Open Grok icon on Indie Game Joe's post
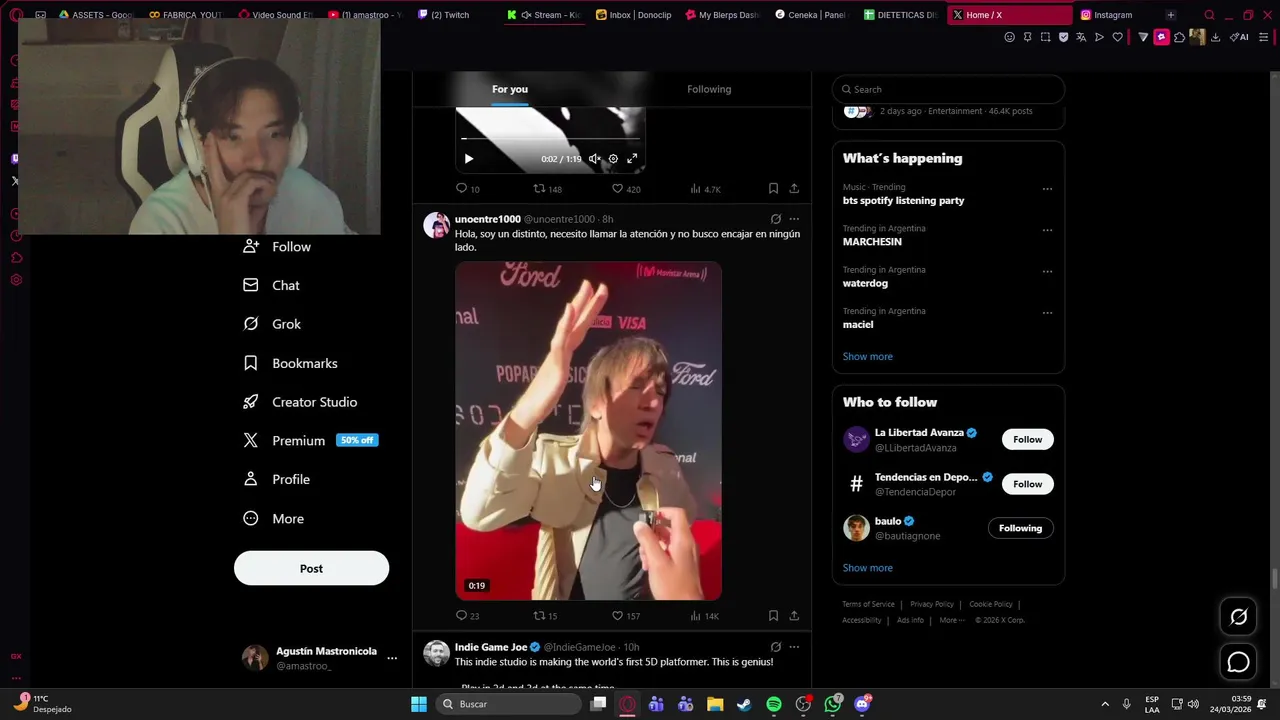1280x720 pixels. tap(775, 647)
